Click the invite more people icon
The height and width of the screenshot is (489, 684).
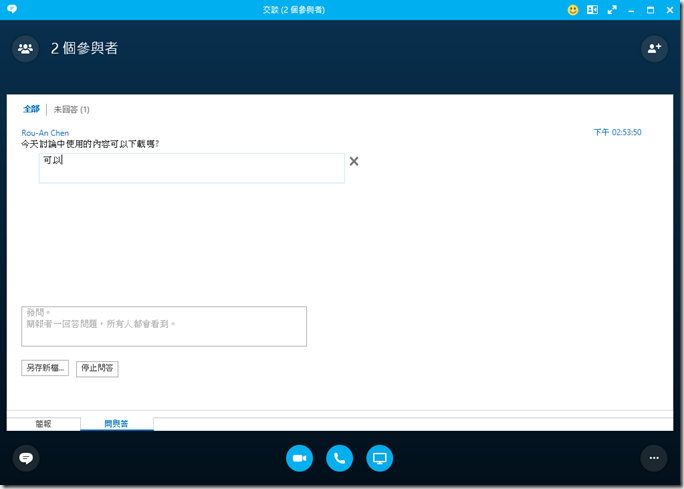pyautogui.click(x=654, y=48)
